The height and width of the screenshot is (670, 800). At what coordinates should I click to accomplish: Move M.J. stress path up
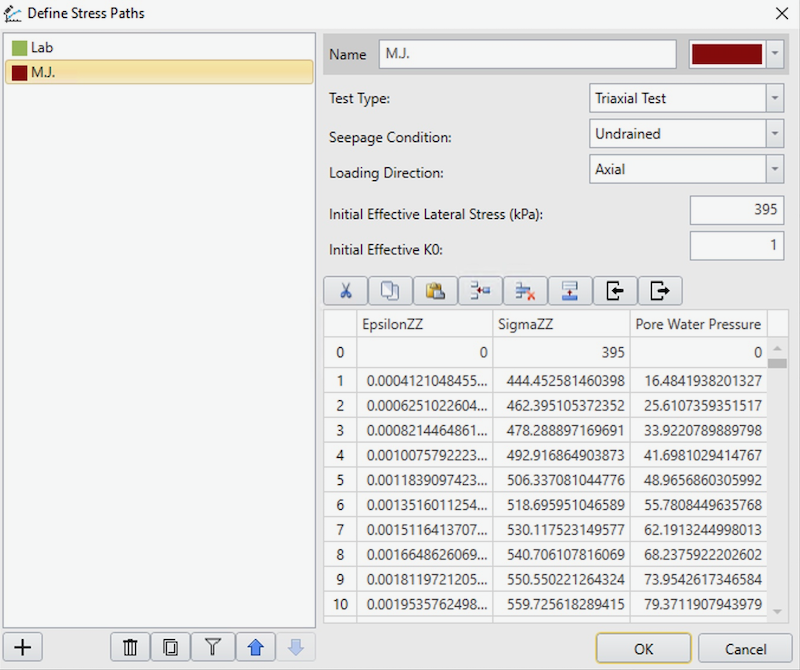pyautogui.click(x=255, y=647)
